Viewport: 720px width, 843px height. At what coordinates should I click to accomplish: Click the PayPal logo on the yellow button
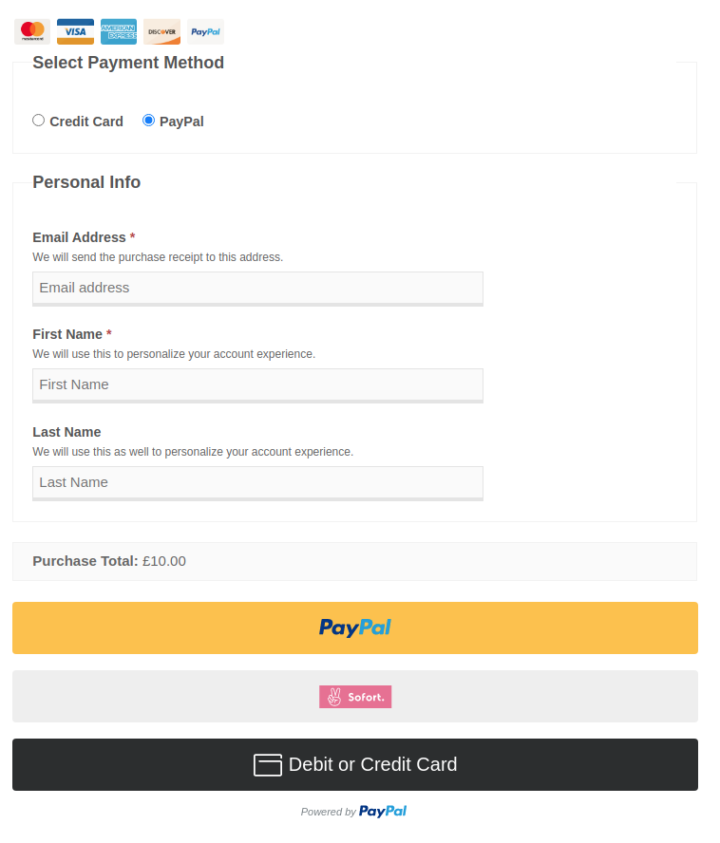tap(355, 627)
